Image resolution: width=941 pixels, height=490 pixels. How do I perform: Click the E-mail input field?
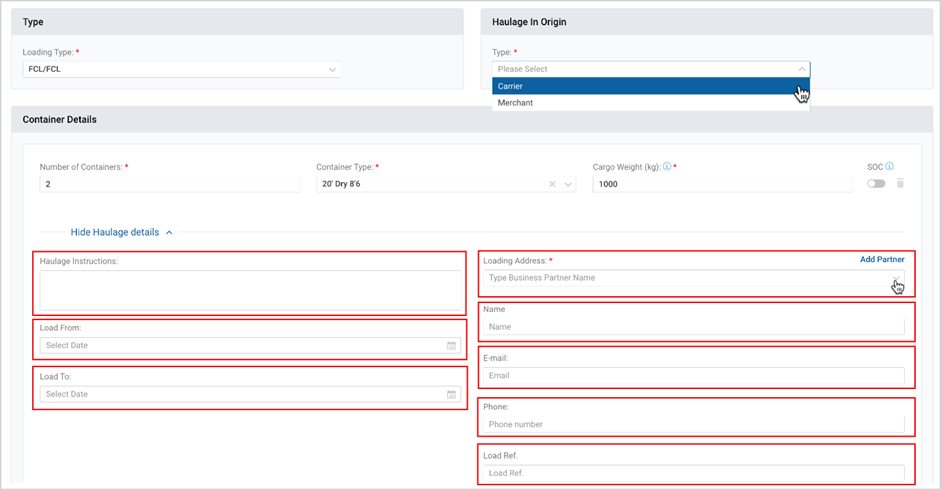click(694, 375)
